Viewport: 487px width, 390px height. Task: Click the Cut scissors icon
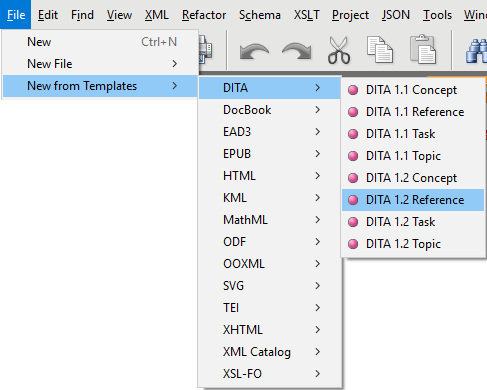click(x=339, y=50)
